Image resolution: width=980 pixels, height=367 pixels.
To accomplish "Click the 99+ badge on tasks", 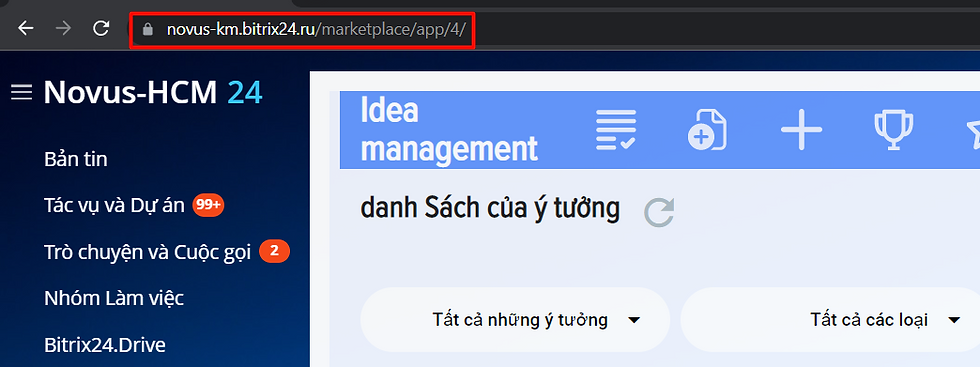I will [x=208, y=204].
